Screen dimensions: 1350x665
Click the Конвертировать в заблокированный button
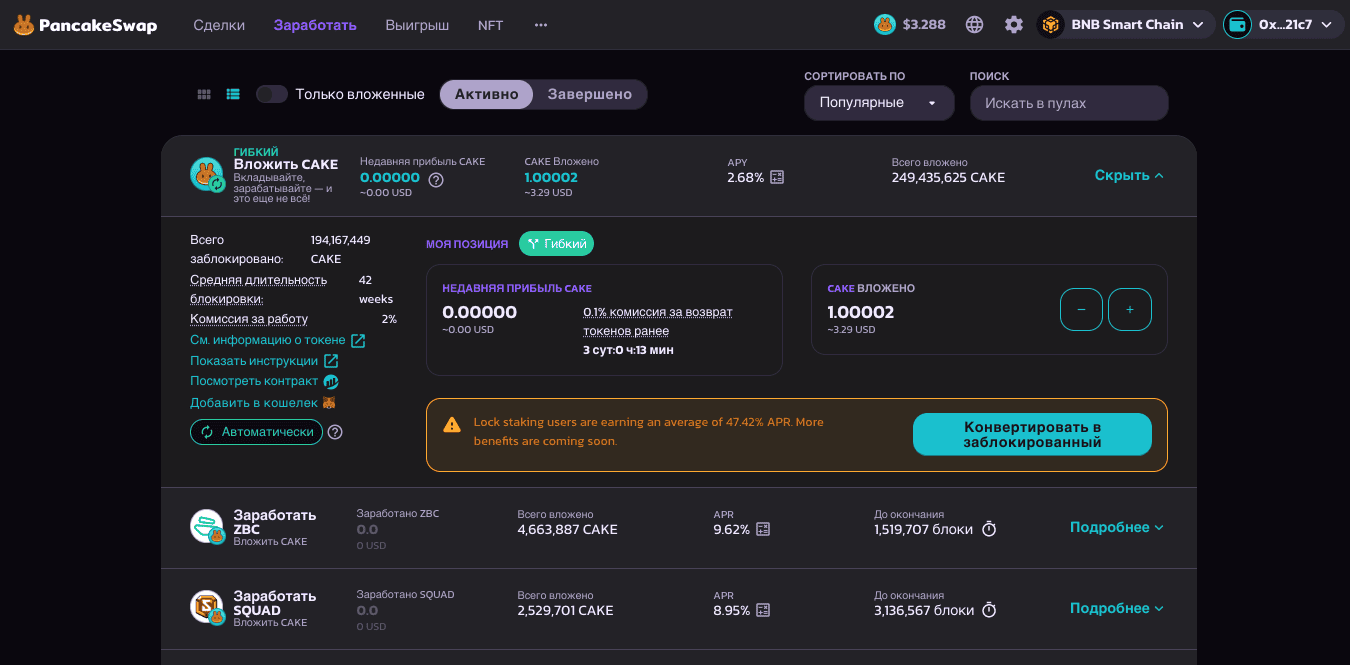(x=1032, y=434)
